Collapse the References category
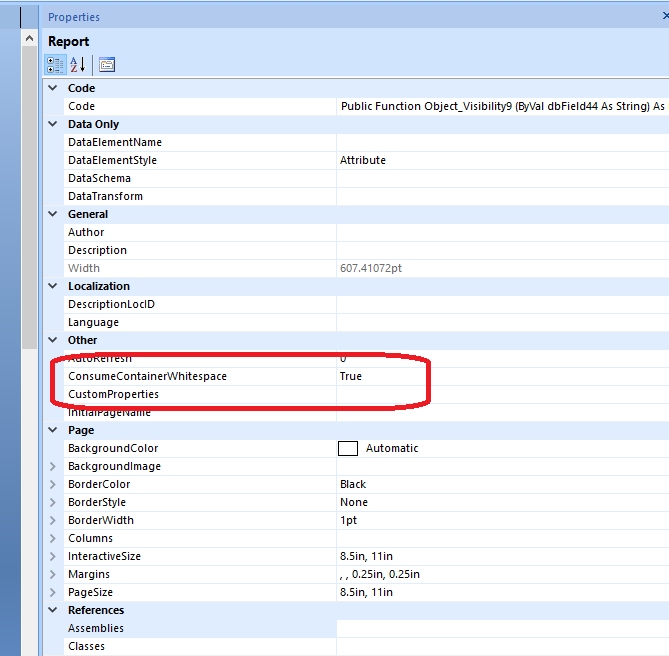This screenshot has width=669, height=656. click(x=53, y=610)
